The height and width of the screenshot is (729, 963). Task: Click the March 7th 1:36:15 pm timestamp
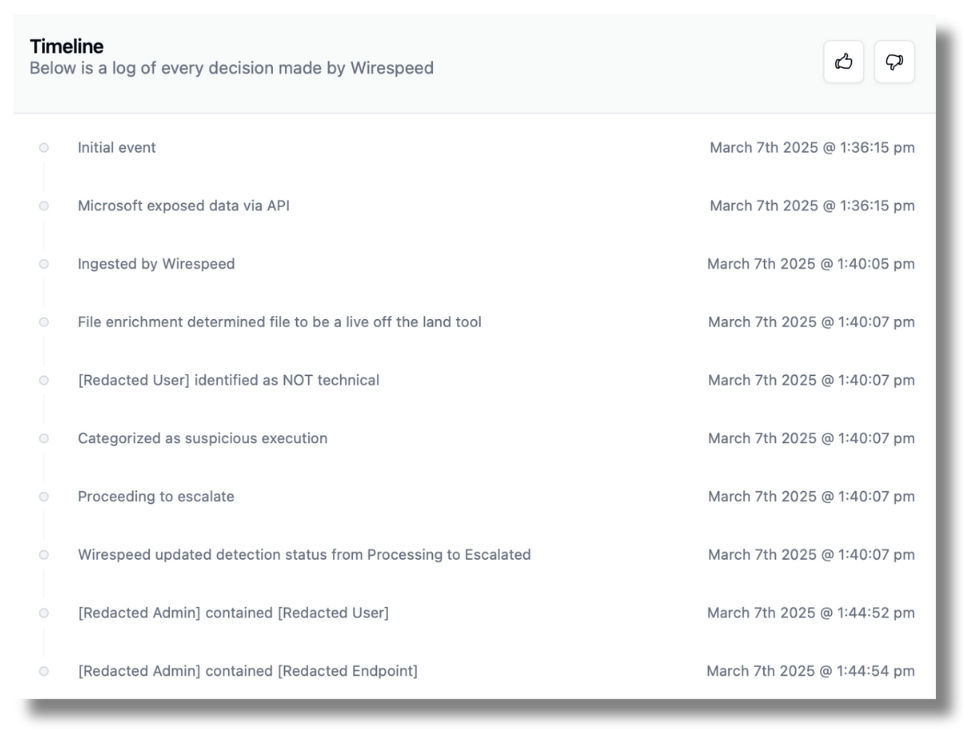pos(812,147)
